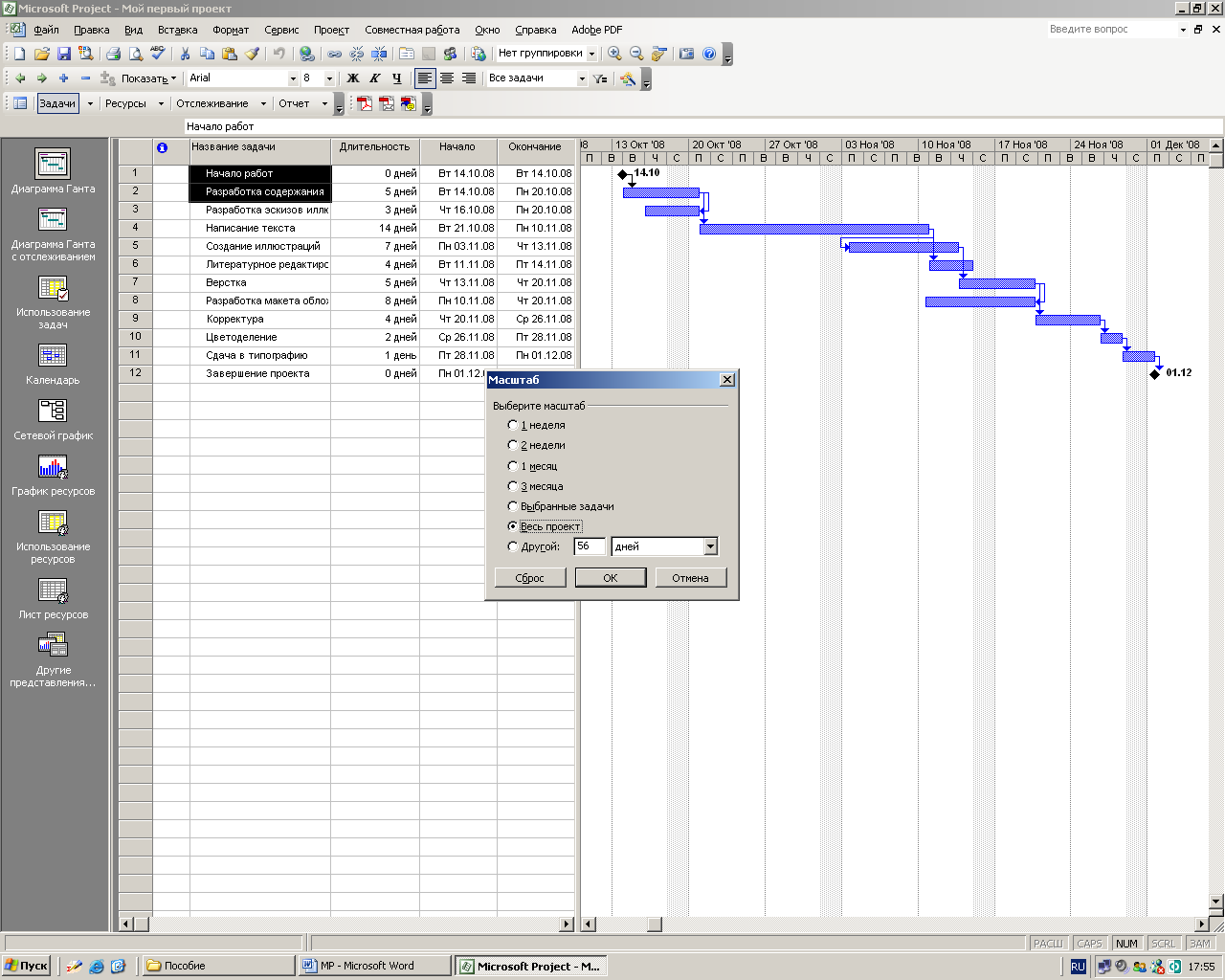Image resolution: width=1225 pixels, height=980 pixels.
Task: Expand Ресурсы guide dropdown arrow
Action: (161, 103)
